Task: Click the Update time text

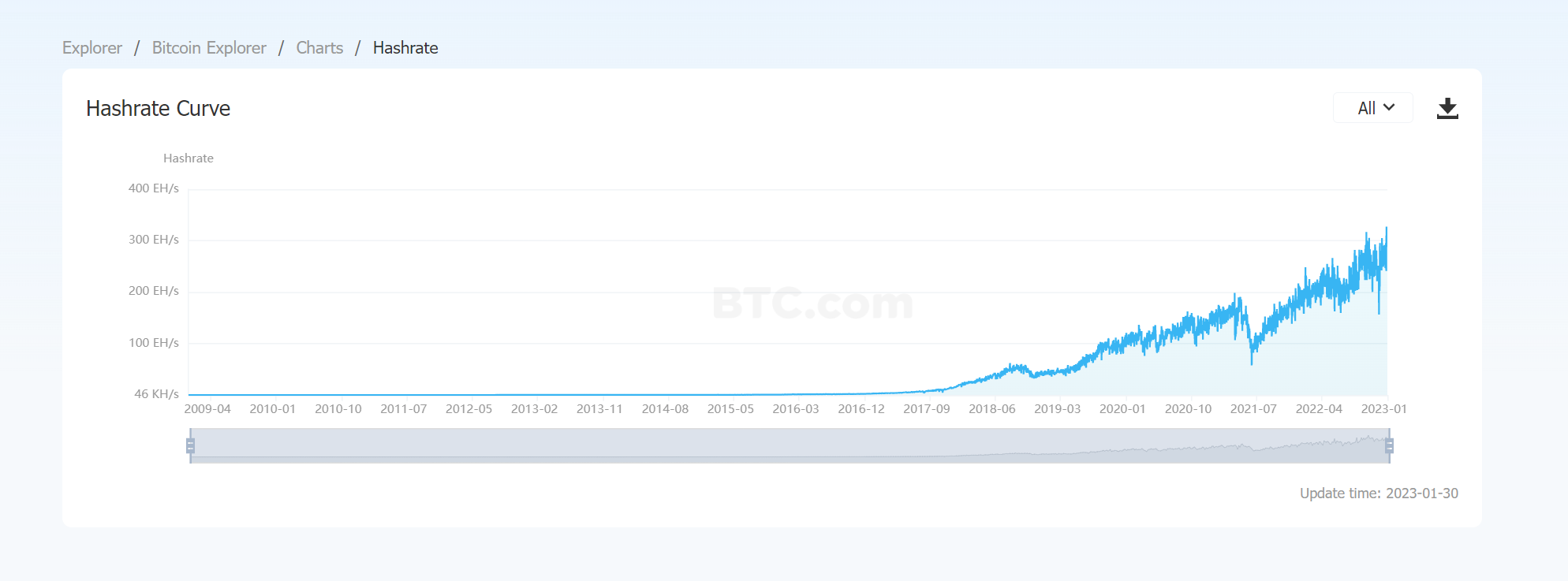Action: coord(1379,493)
